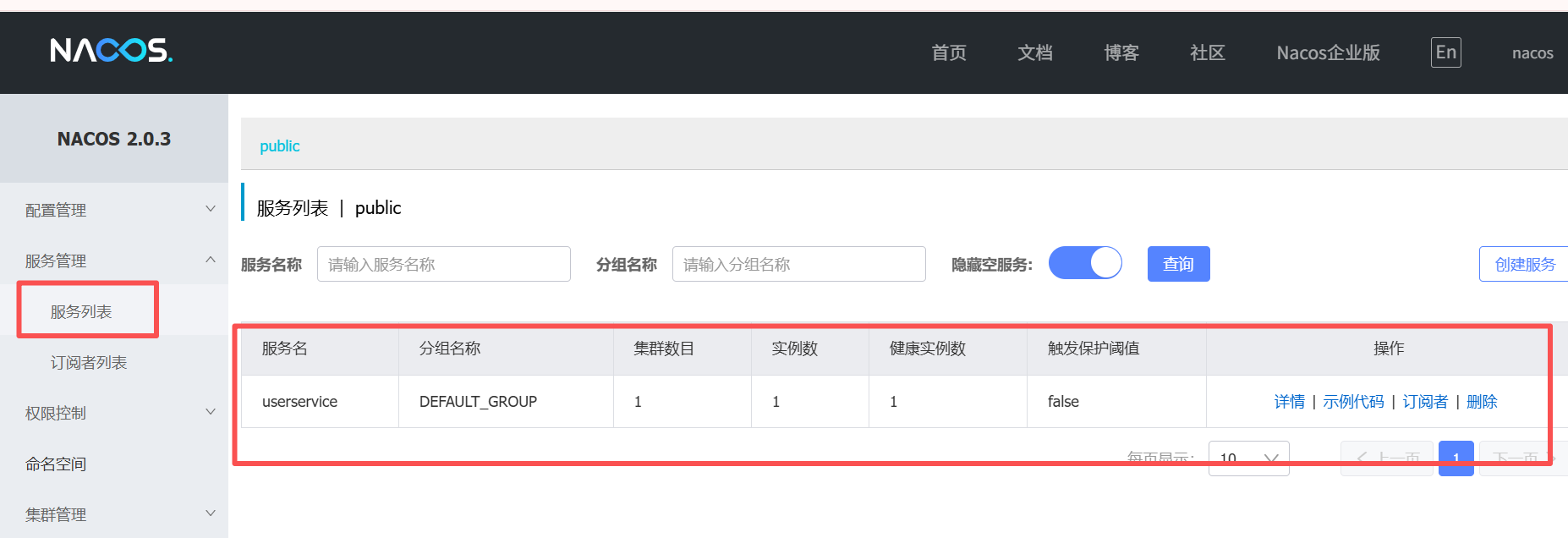Expand the 配置管理 sidebar menu

click(x=114, y=210)
